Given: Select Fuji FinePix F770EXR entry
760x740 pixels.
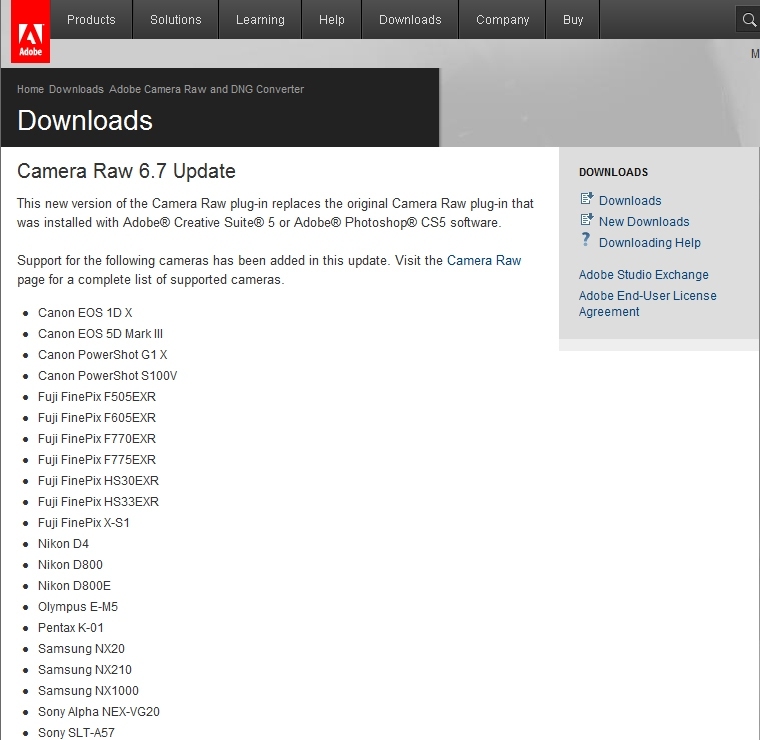Looking at the screenshot, I should [97, 439].
